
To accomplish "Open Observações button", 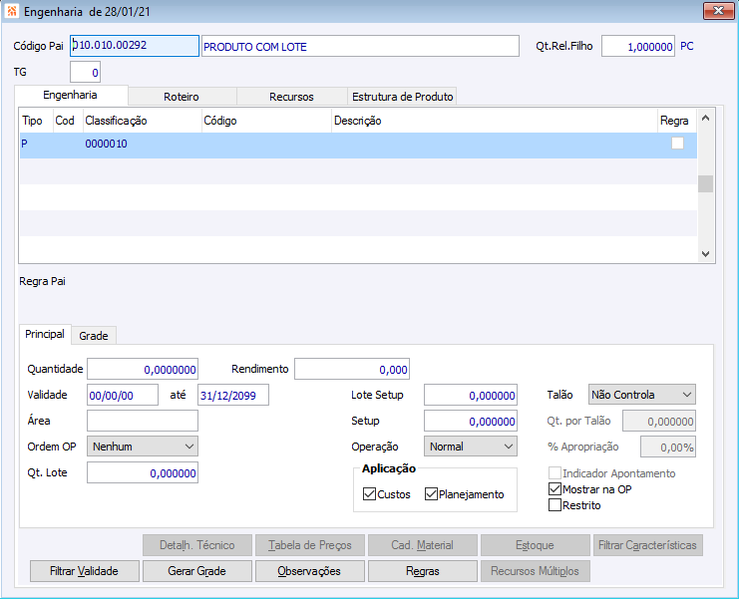I will point(310,571).
